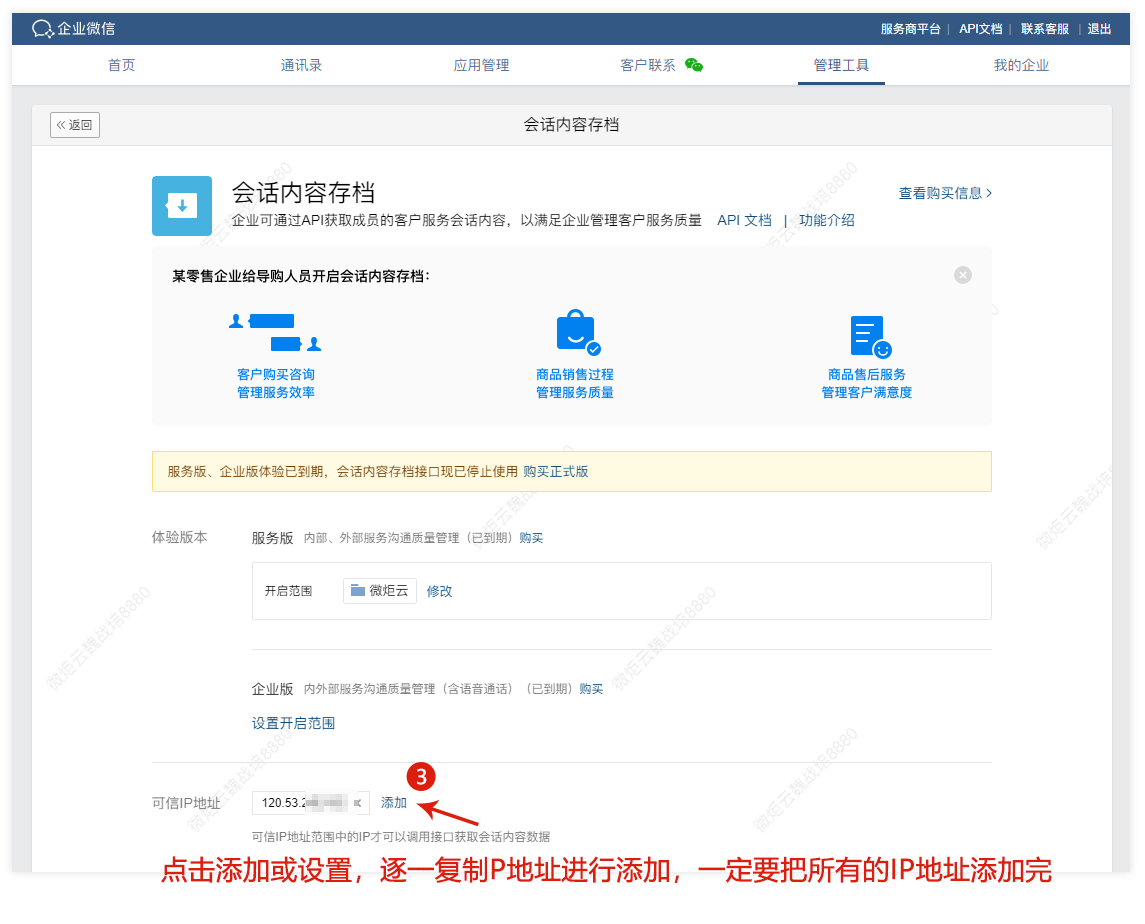Screen dimensions: 1145x924
Task: Click 购买 next to 企业版
Action: click(591, 689)
